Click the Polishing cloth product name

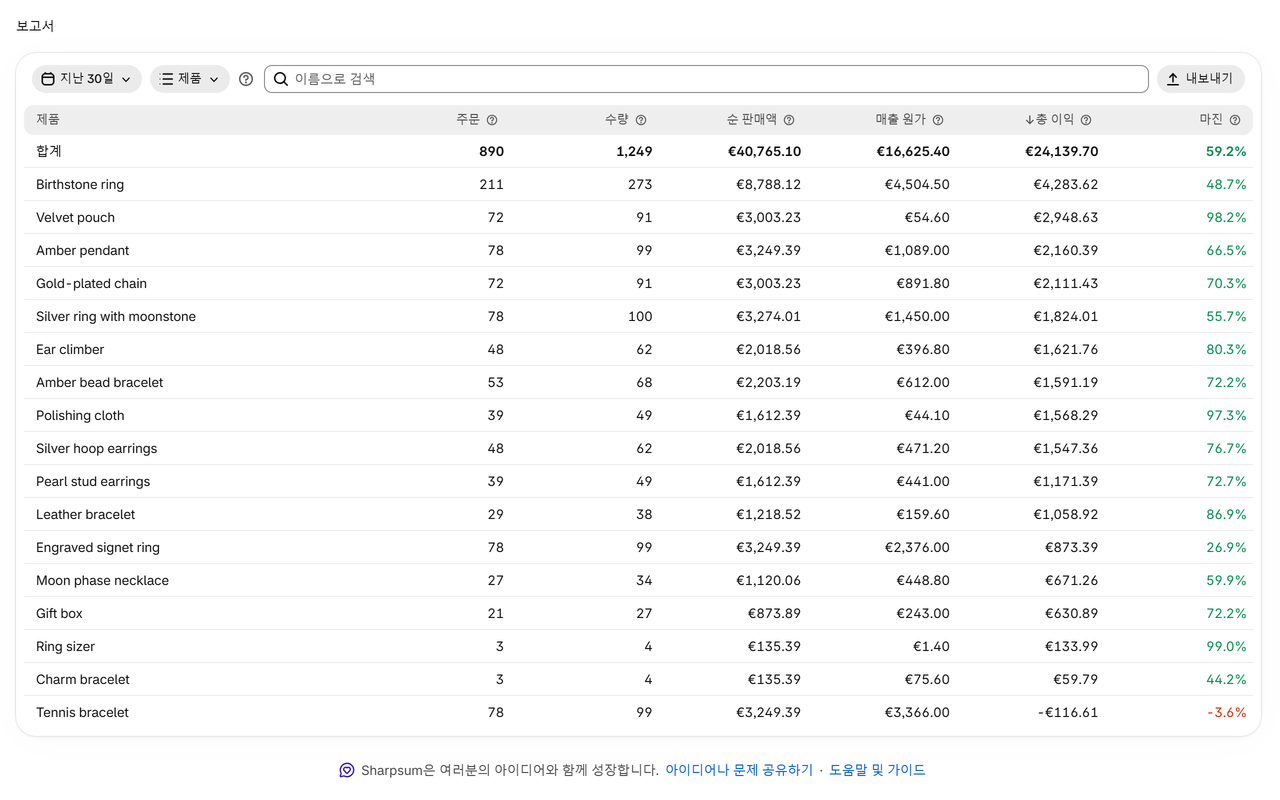[80, 415]
